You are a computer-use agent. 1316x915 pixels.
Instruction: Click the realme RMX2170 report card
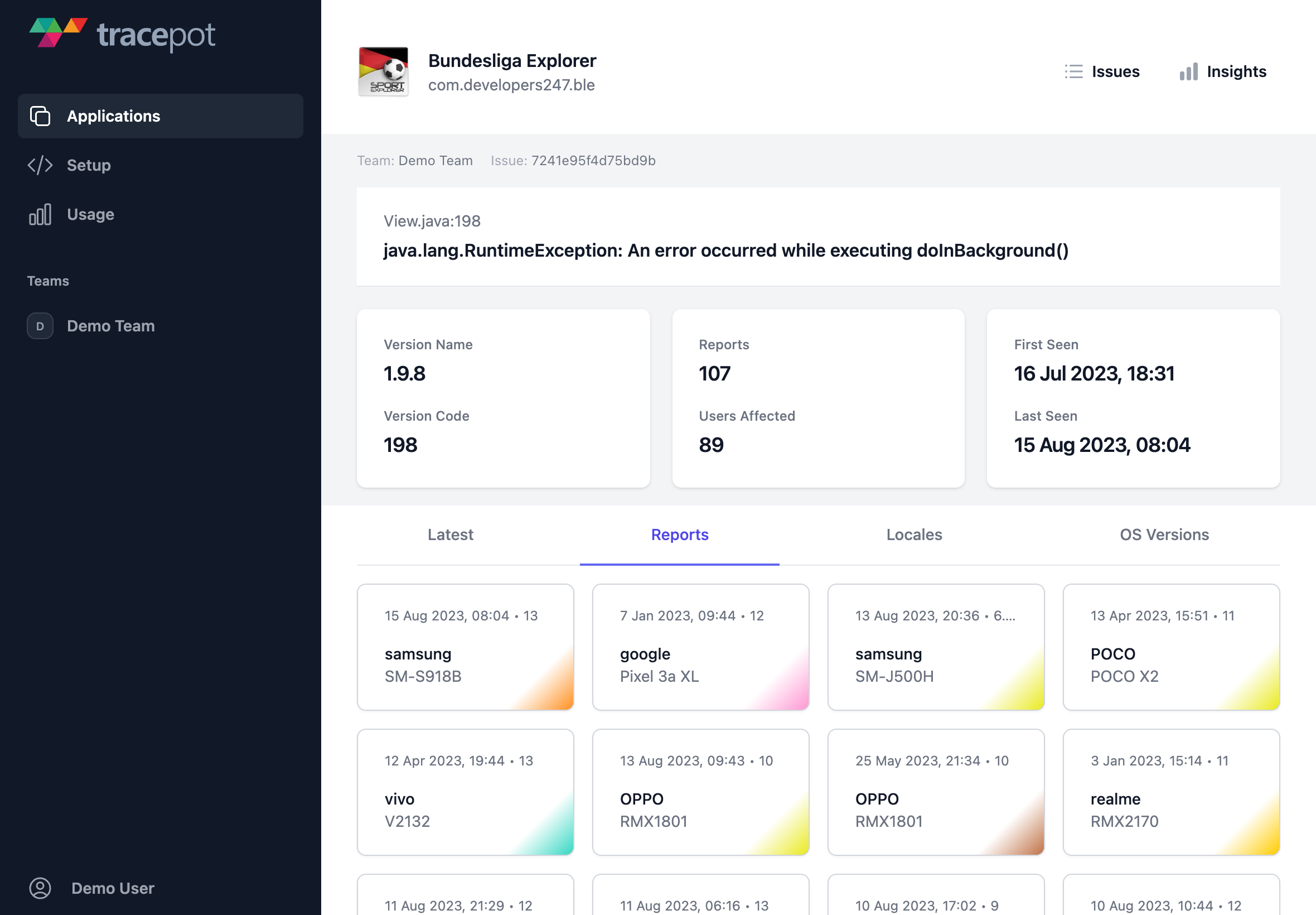click(1170, 792)
